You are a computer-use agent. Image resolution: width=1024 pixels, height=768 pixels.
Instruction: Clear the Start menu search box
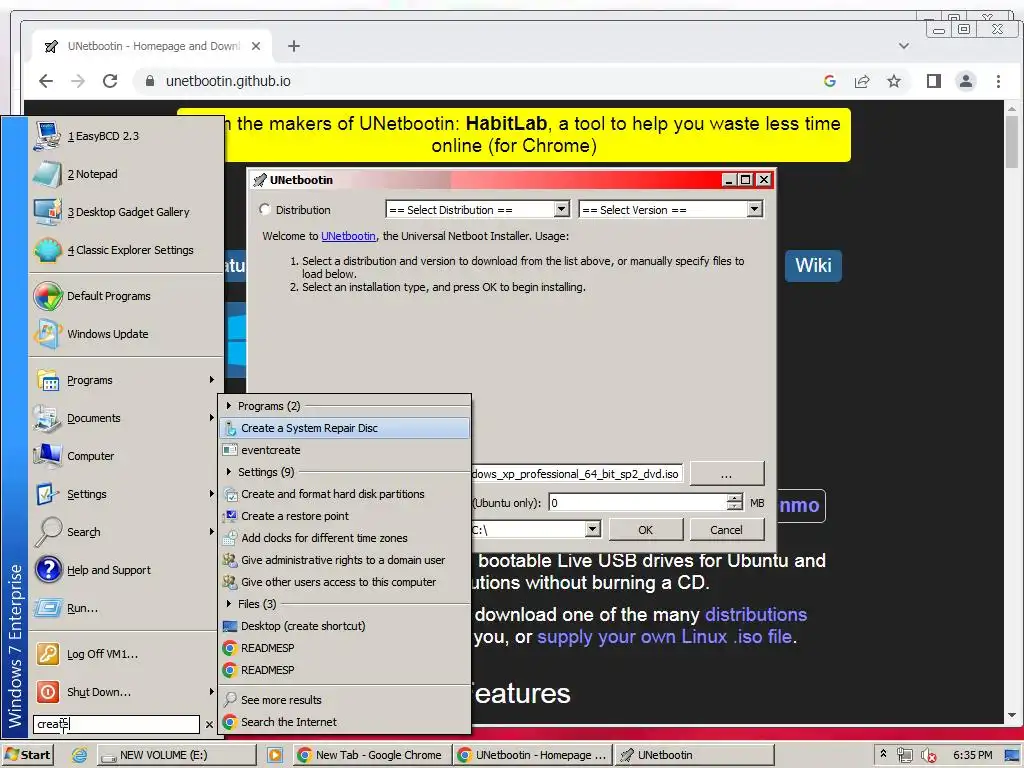click(x=209, y=724)
